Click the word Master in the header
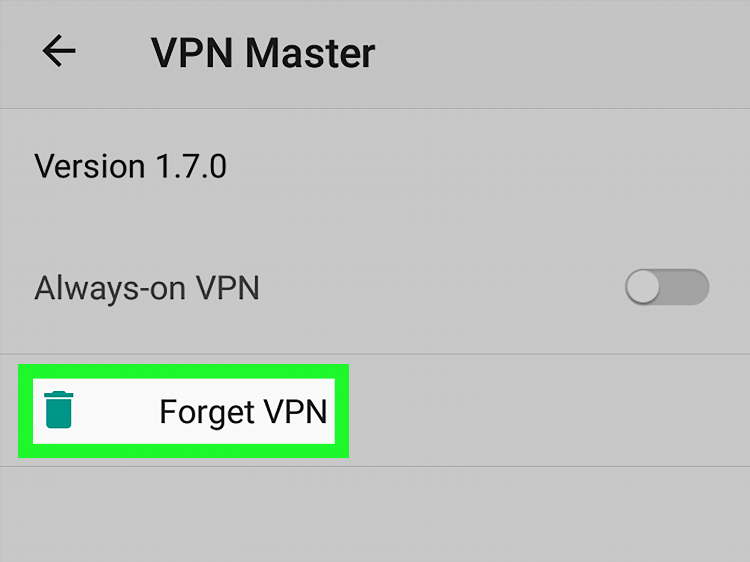Image resolution: width=750 pixels, height=562 pixels. [310, 53]
